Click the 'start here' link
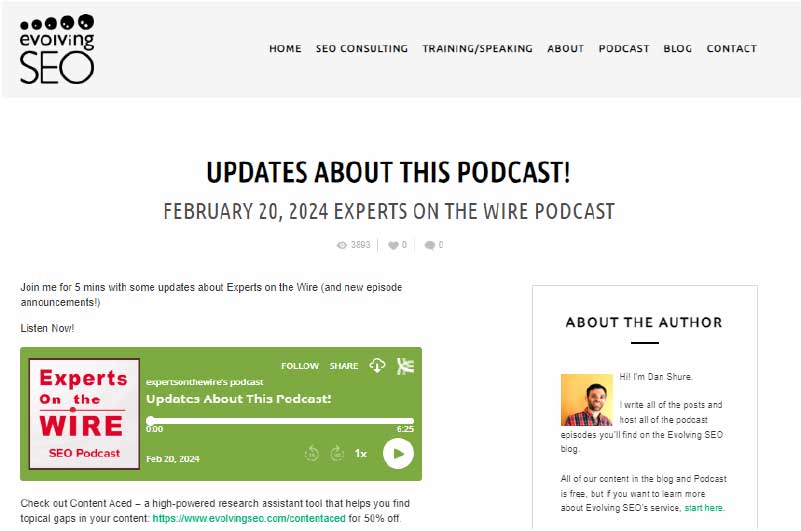This screenshot has width=801, height=531. pos(704,508)
